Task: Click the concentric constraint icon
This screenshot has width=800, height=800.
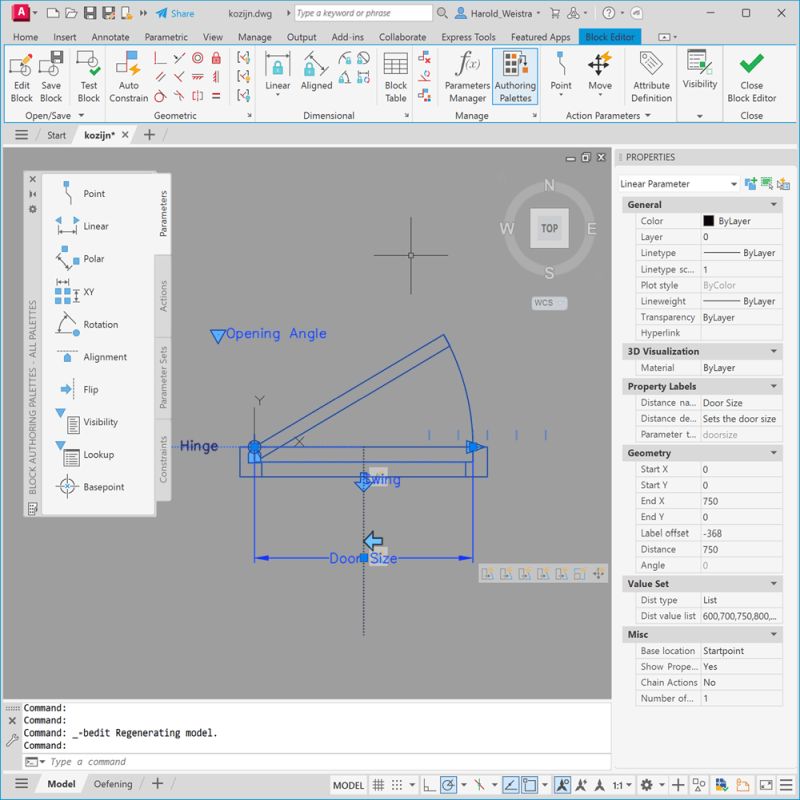Action: [197, 58]
